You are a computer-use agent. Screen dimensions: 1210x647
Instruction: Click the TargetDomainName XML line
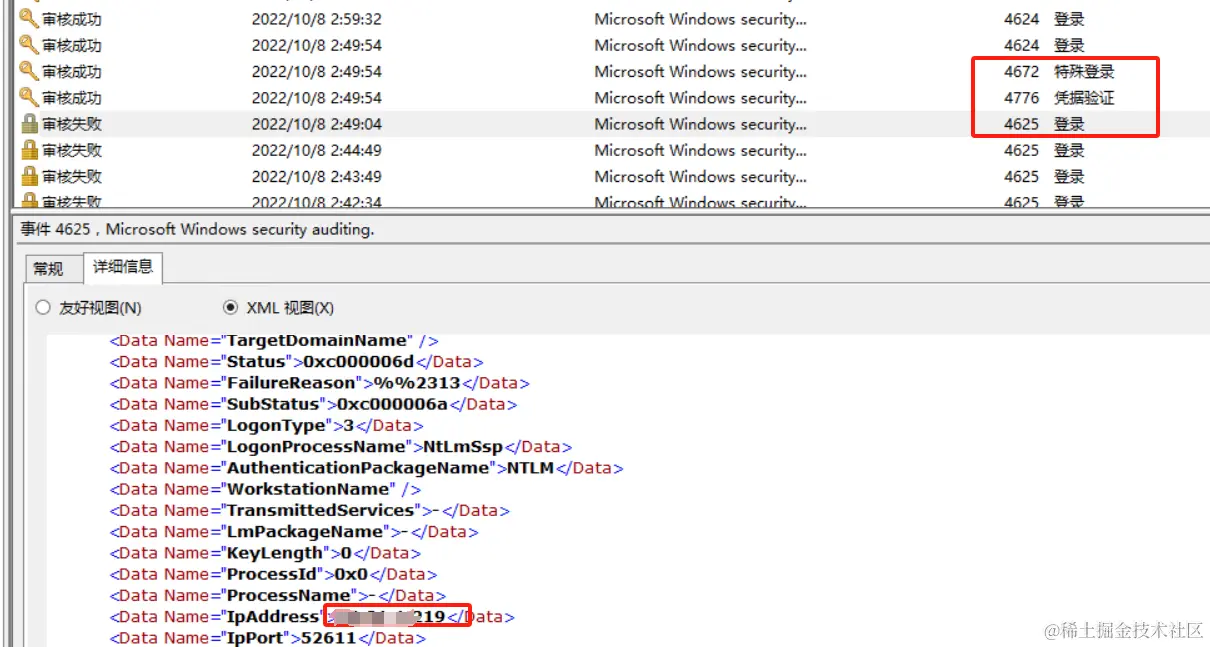tap(274, 341)
